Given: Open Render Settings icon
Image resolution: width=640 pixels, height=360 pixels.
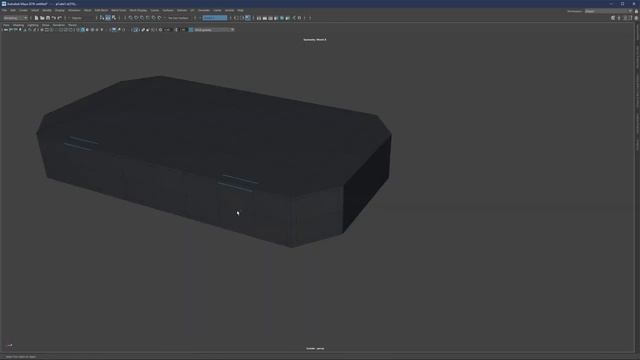Looking at the screenshot, I should tap(276, 18).
